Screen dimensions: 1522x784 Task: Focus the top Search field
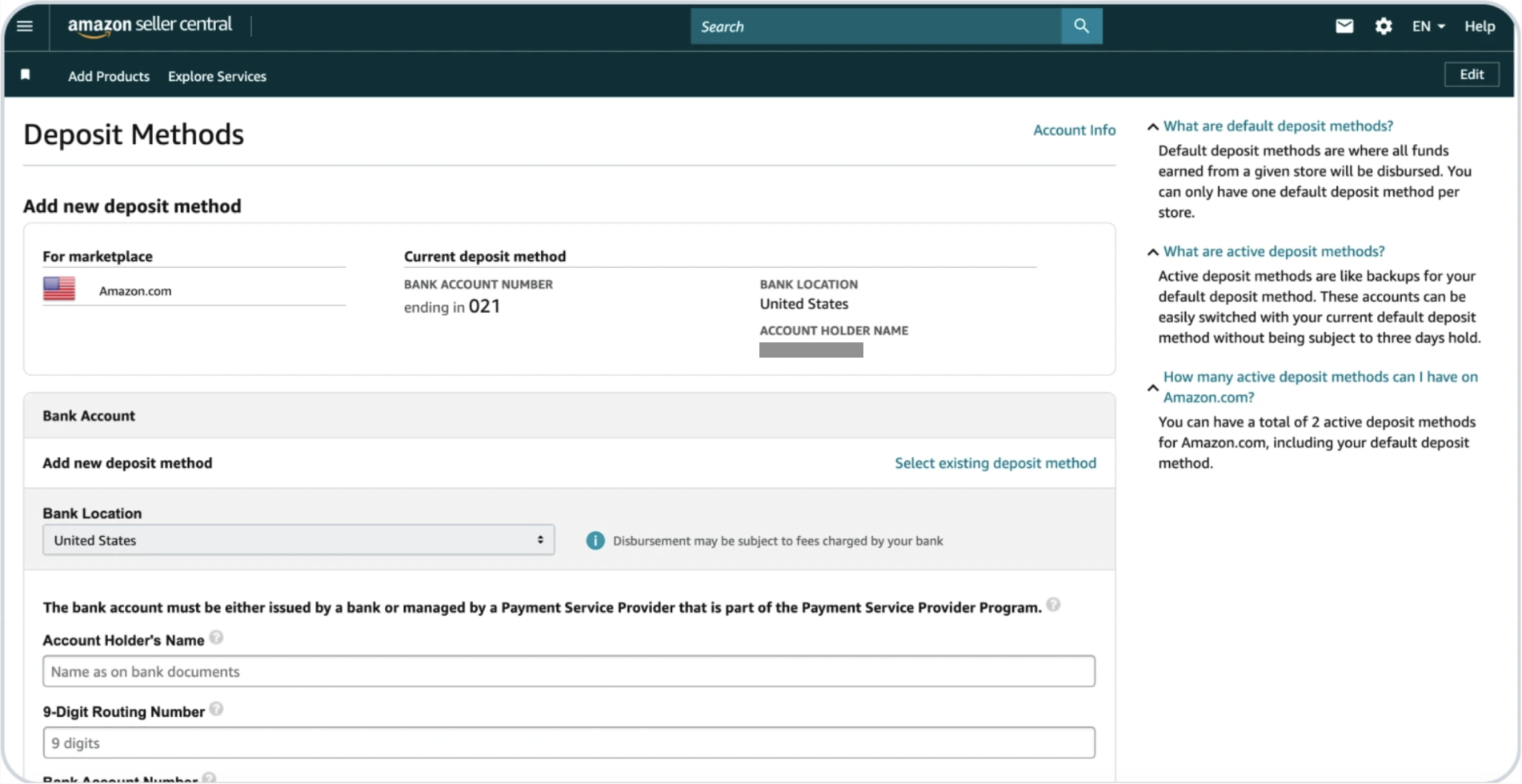pyautogui.click(x=876, y=26)
